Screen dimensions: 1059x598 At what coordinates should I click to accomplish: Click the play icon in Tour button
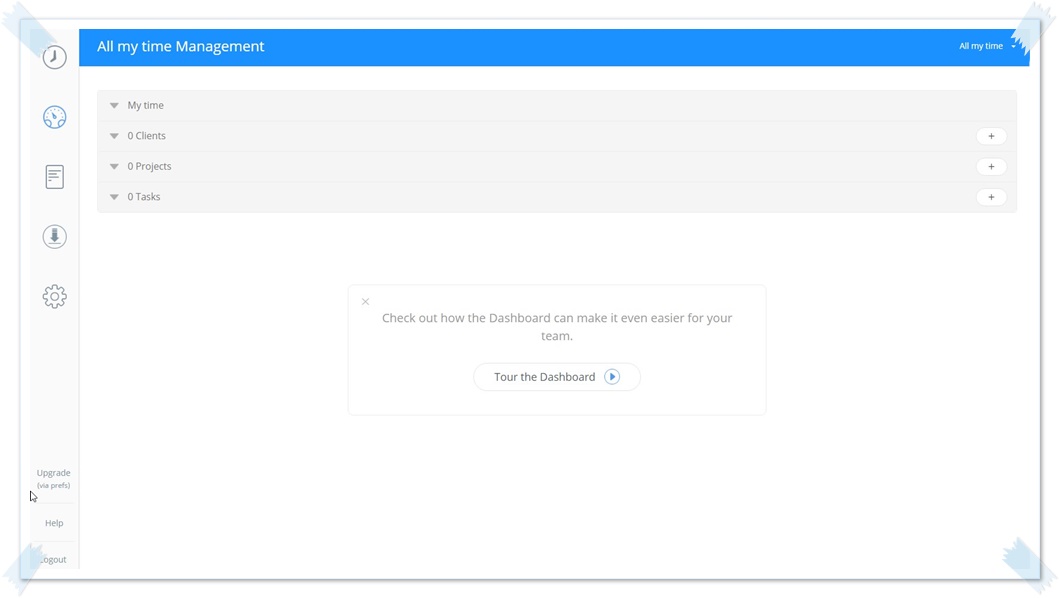tap(612, 377)
